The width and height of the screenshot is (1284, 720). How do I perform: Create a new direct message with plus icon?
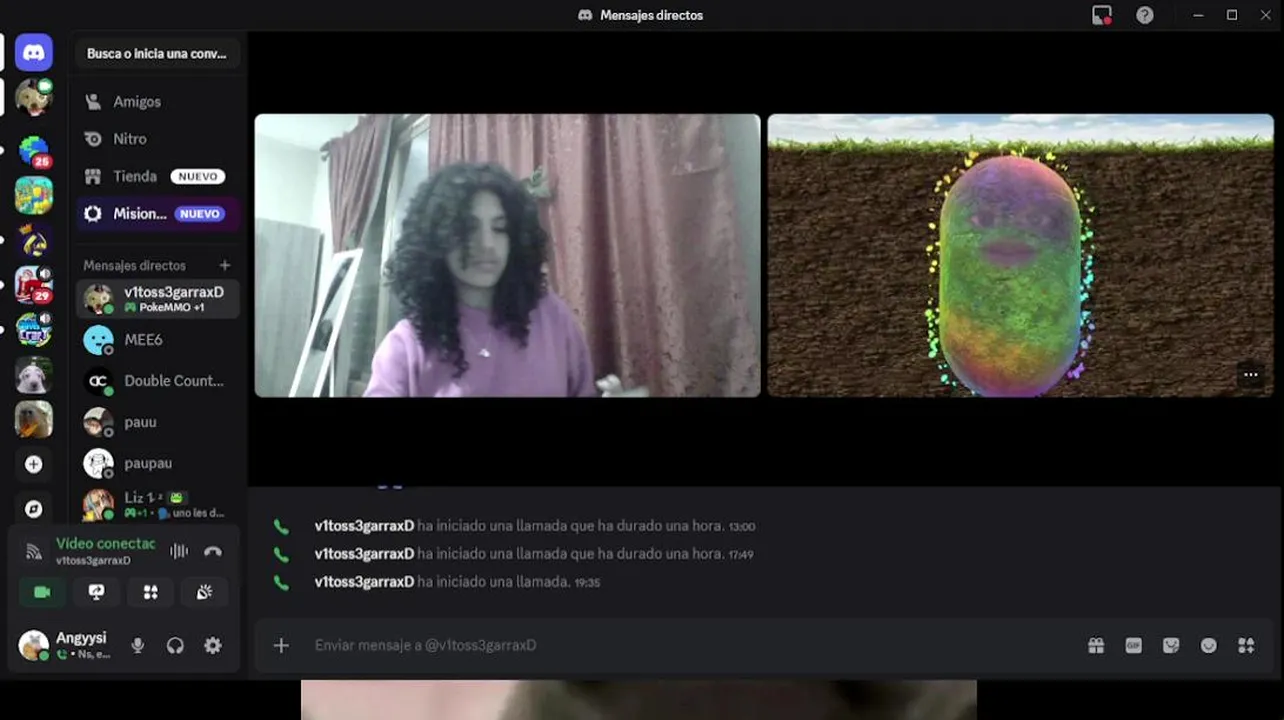[x=225, y=265]
